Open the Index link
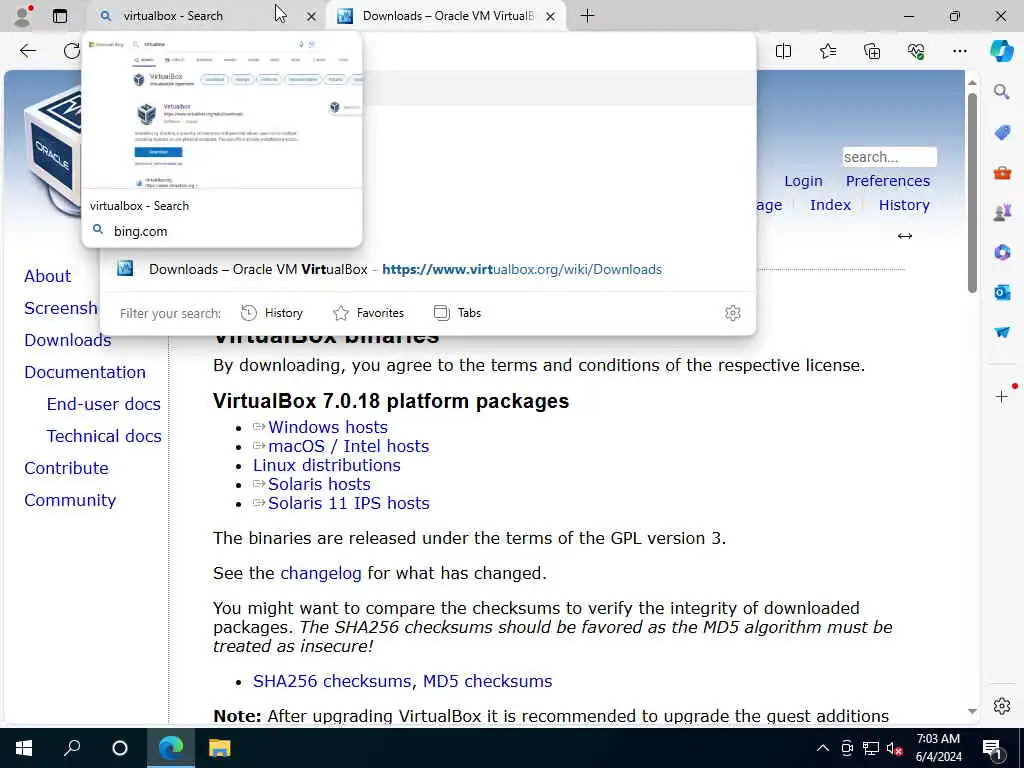 tap(830, 205)
